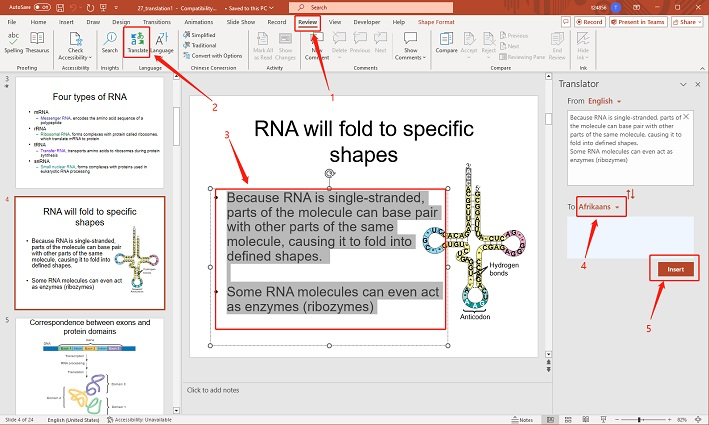Viewport: 709px width, 425px height.
Task: Collapse the ribbon chevron
Action: point(702,68)
